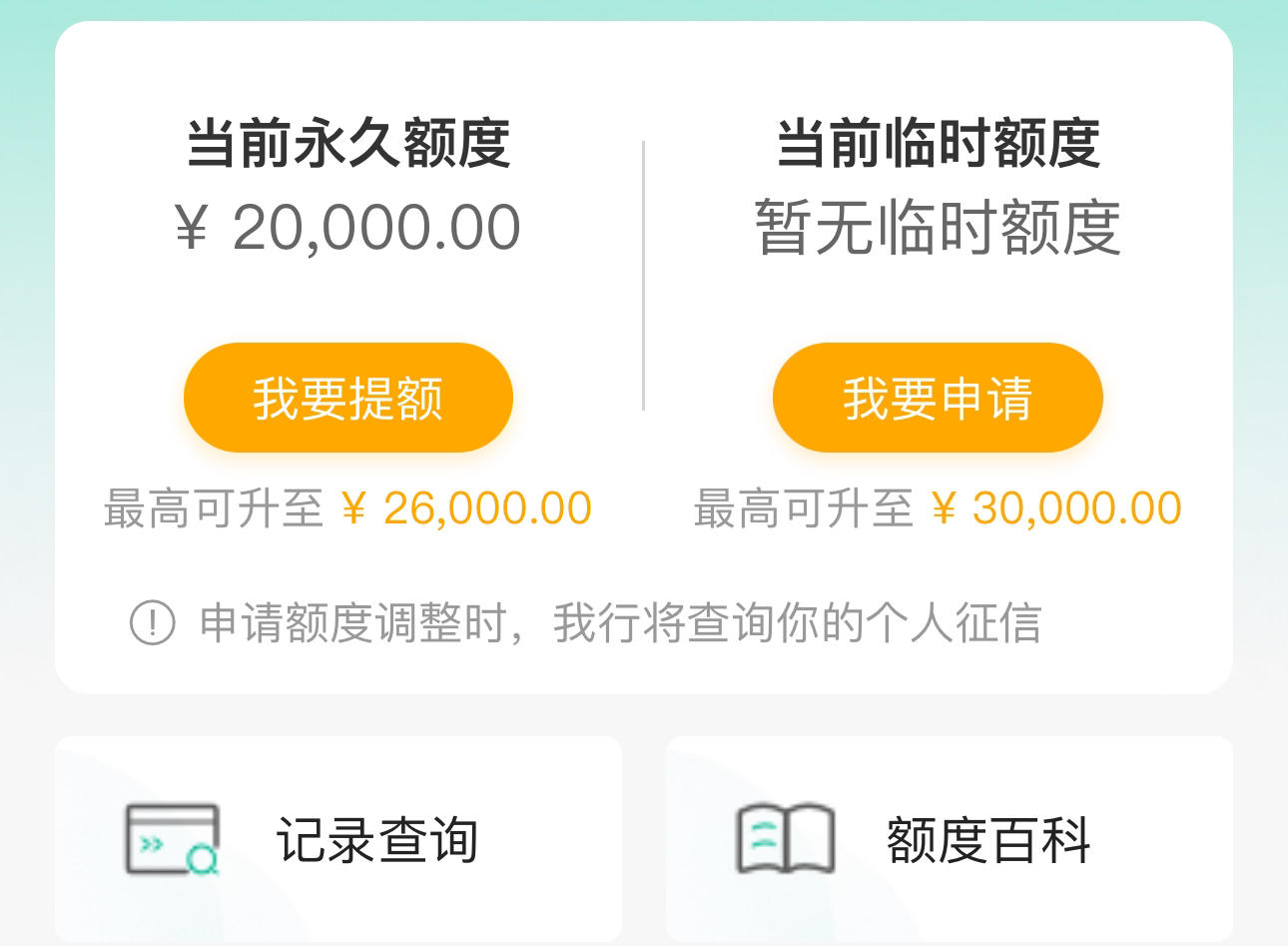Select the 记录查询 label text
This screenshot has width=1288, height=946.
(377, 839)
